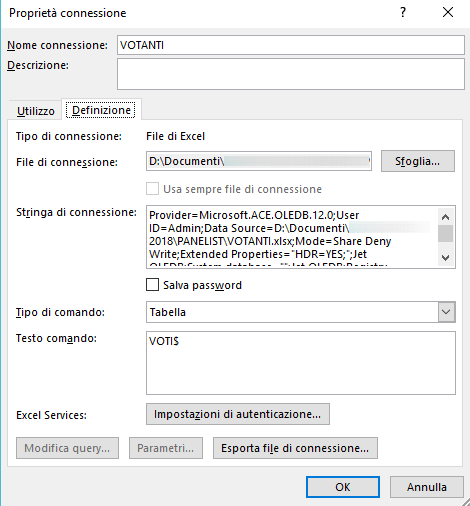Viewport: 470px width, 506px height.
Task: Click the connection string scroll down arrow
Action: [x=445, y=258]
